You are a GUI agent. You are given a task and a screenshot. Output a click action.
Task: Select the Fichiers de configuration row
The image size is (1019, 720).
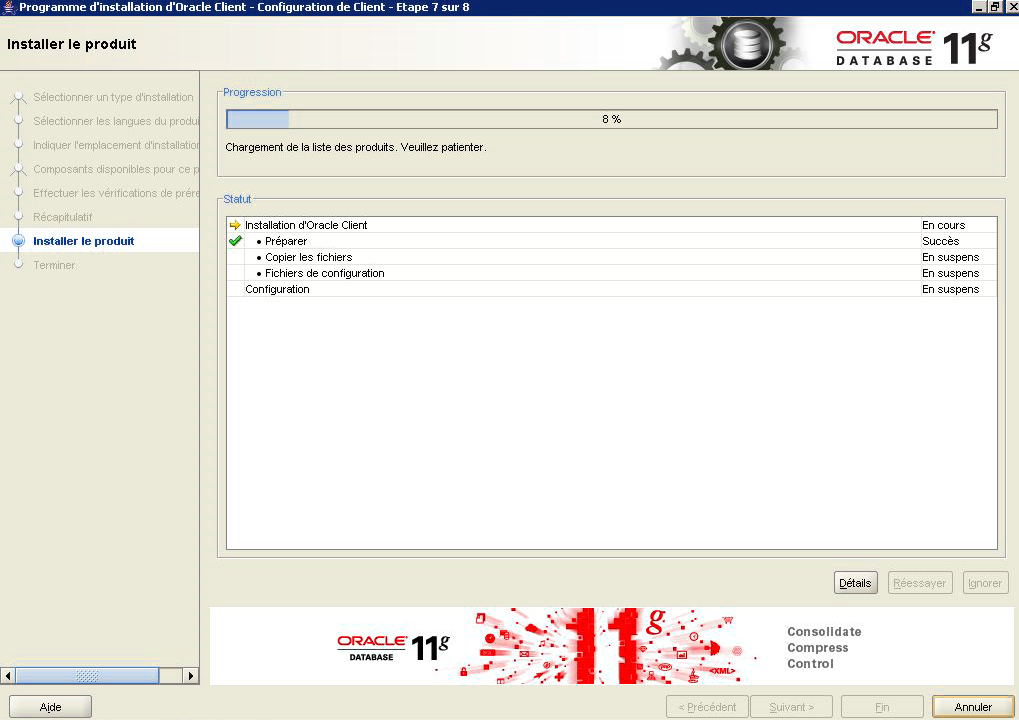612,273
